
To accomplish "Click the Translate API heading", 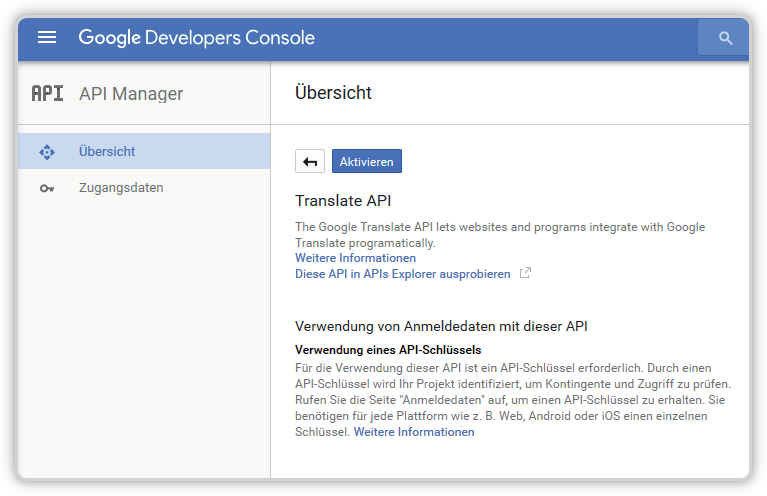I will pos(343,201).
